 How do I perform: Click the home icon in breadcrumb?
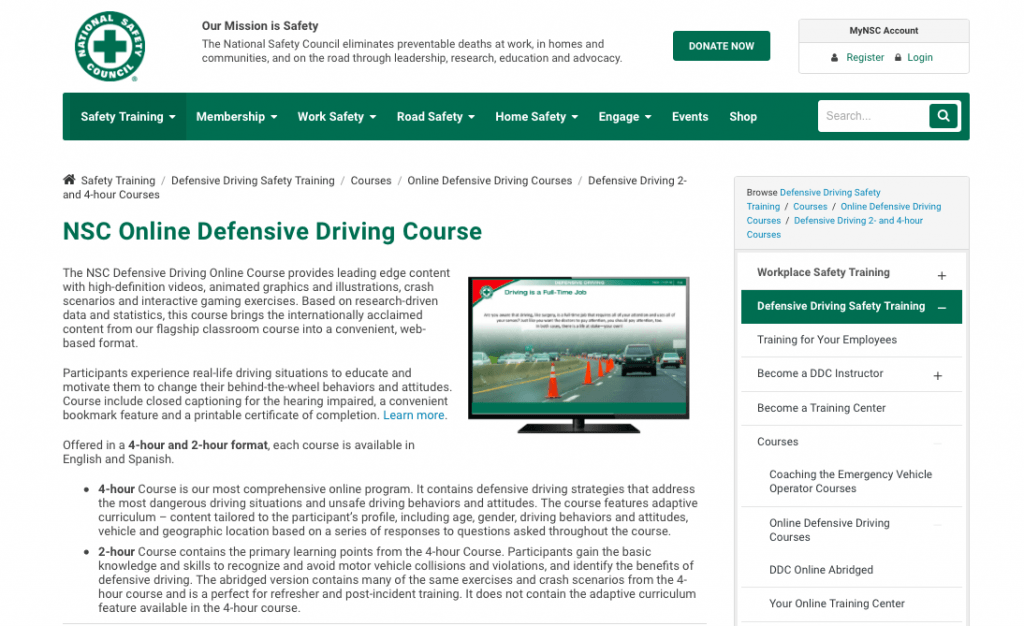click(69, 180)
